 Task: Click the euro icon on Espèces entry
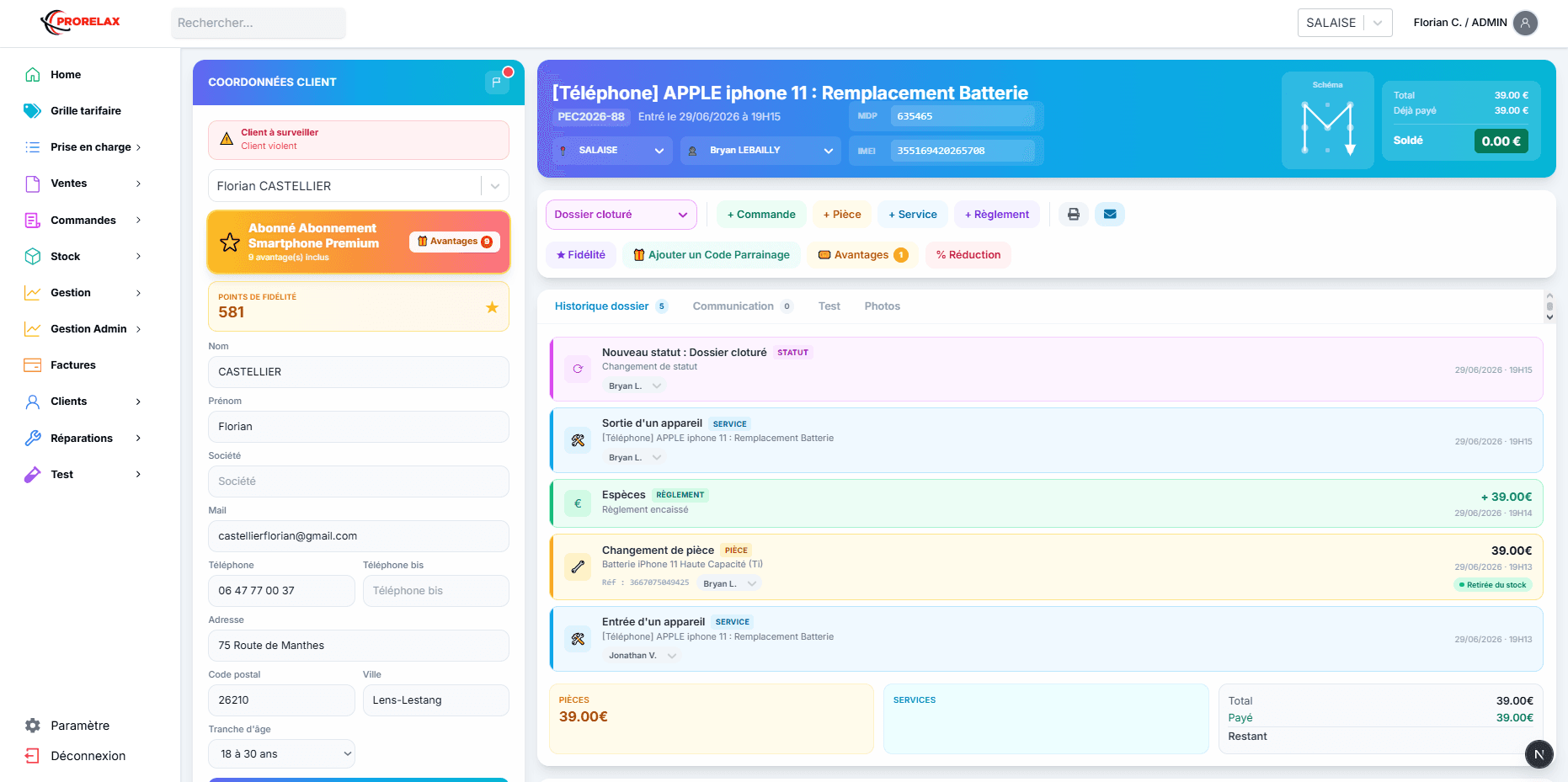578,504
